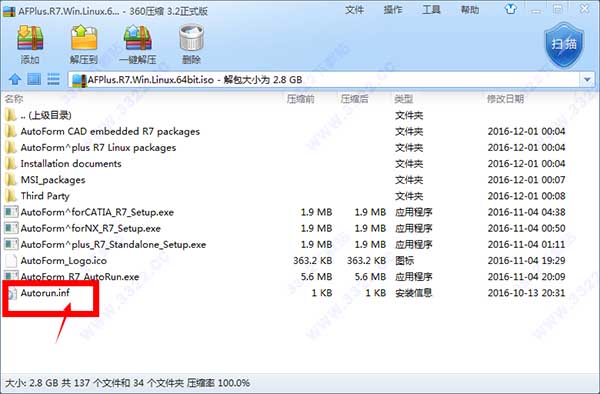Click the 5.6 MB size before compression of AutoRun.exe

coord(316,277)
